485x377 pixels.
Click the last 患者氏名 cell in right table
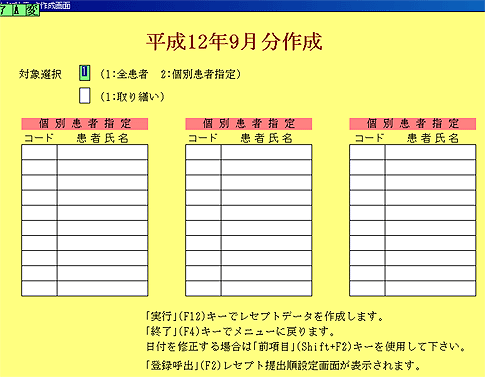tap(430, 288)
